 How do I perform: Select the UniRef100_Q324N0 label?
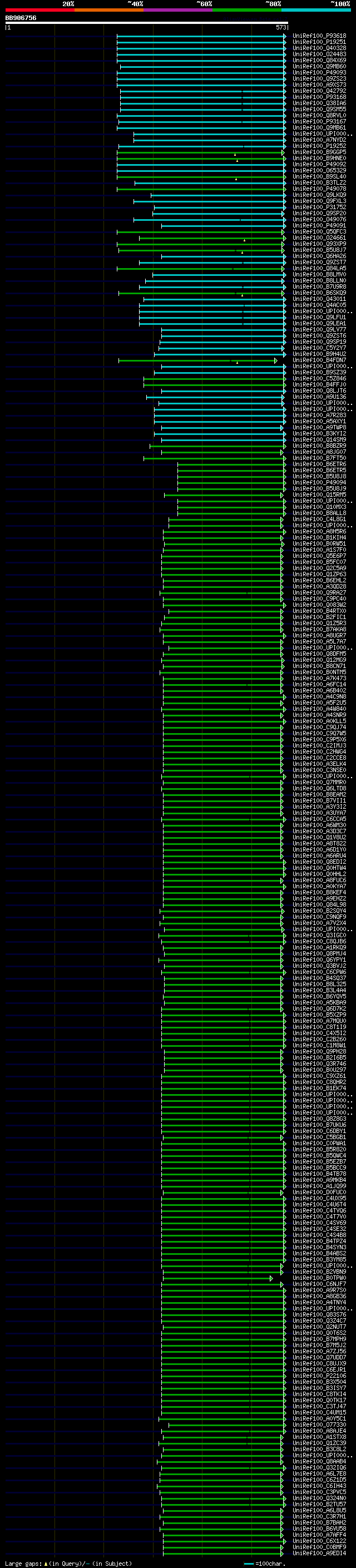tap(319, 1497)
